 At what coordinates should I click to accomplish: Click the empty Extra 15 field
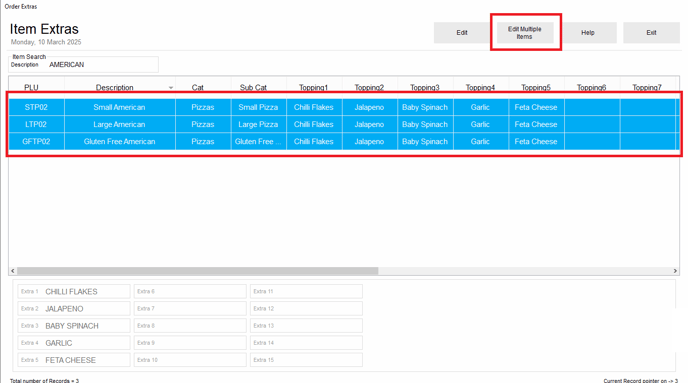click(x=306, y=360)
